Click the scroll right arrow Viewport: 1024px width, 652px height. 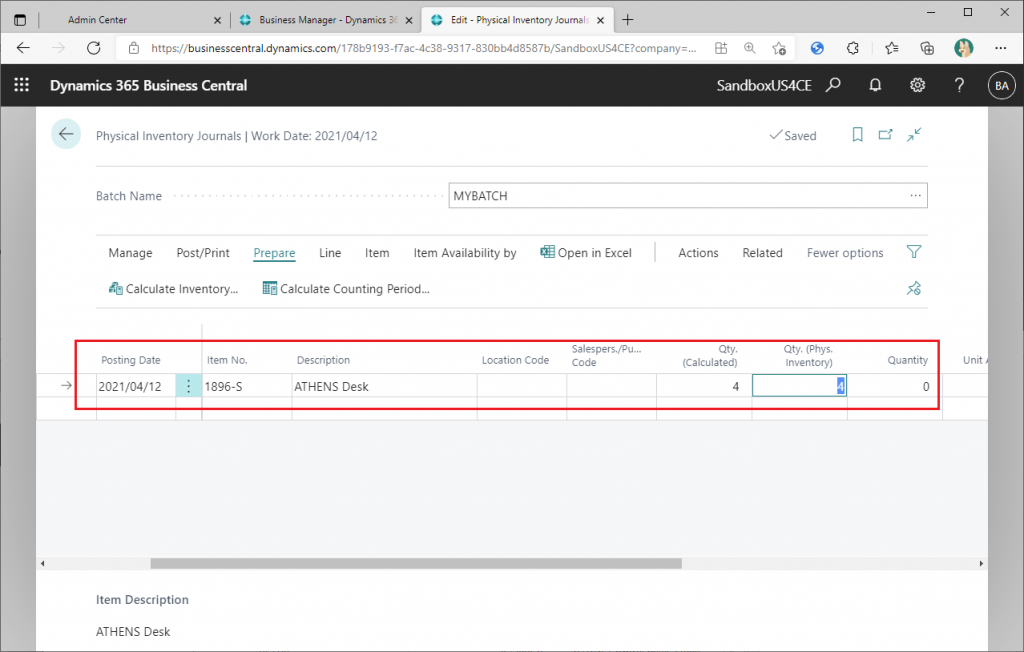click(981, 563)
